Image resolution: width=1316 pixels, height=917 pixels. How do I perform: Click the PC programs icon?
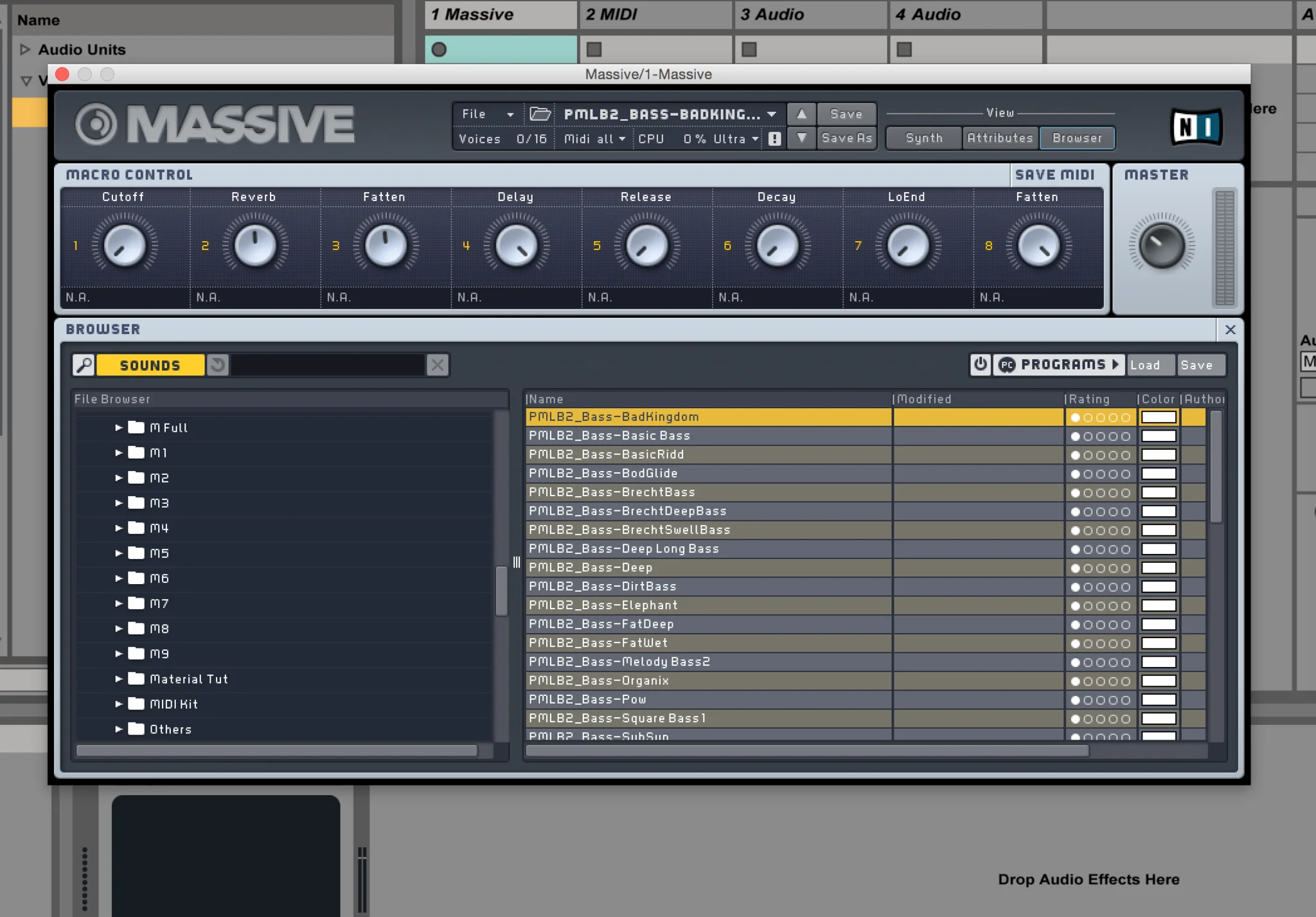[x=1007, y=365]
